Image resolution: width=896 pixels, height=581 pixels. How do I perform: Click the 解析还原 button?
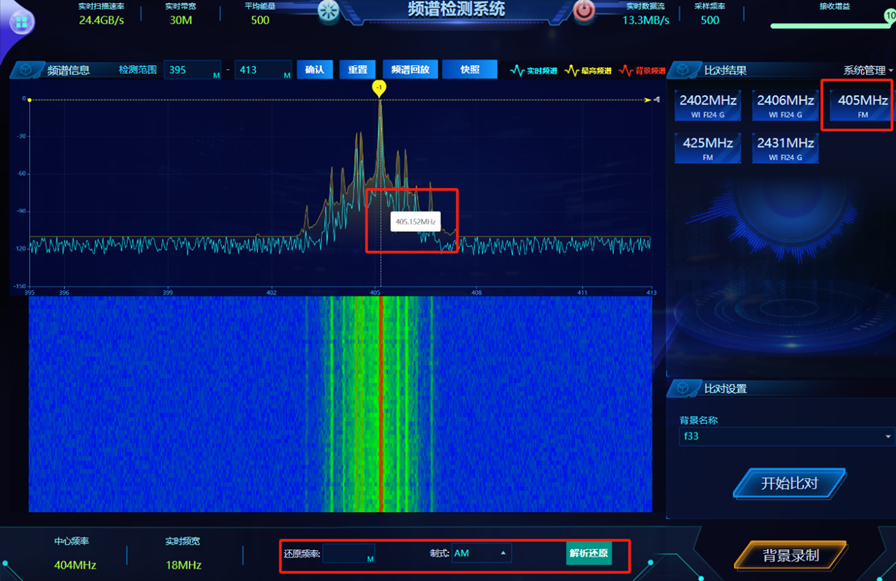coord(589,553)
